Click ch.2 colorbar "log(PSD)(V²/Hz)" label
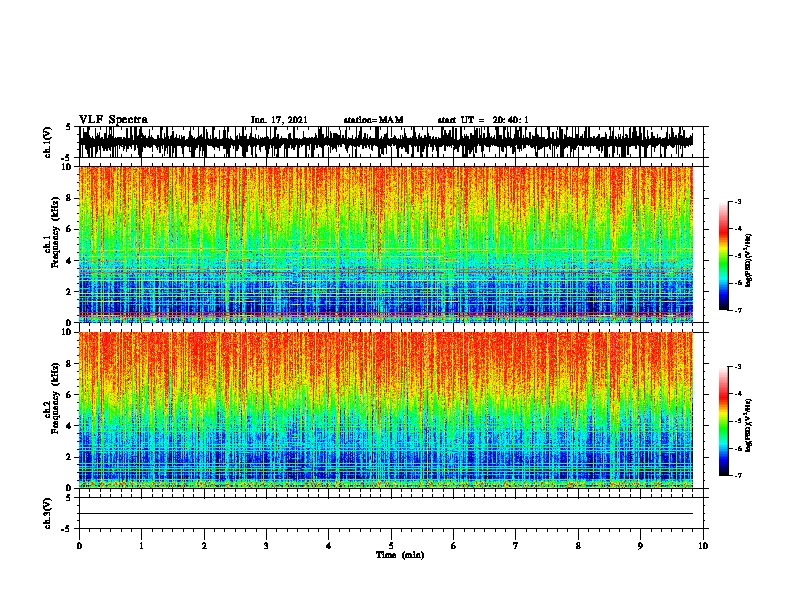Image resolution: width=792 pixels, height=612 pixels. point(749,425)
